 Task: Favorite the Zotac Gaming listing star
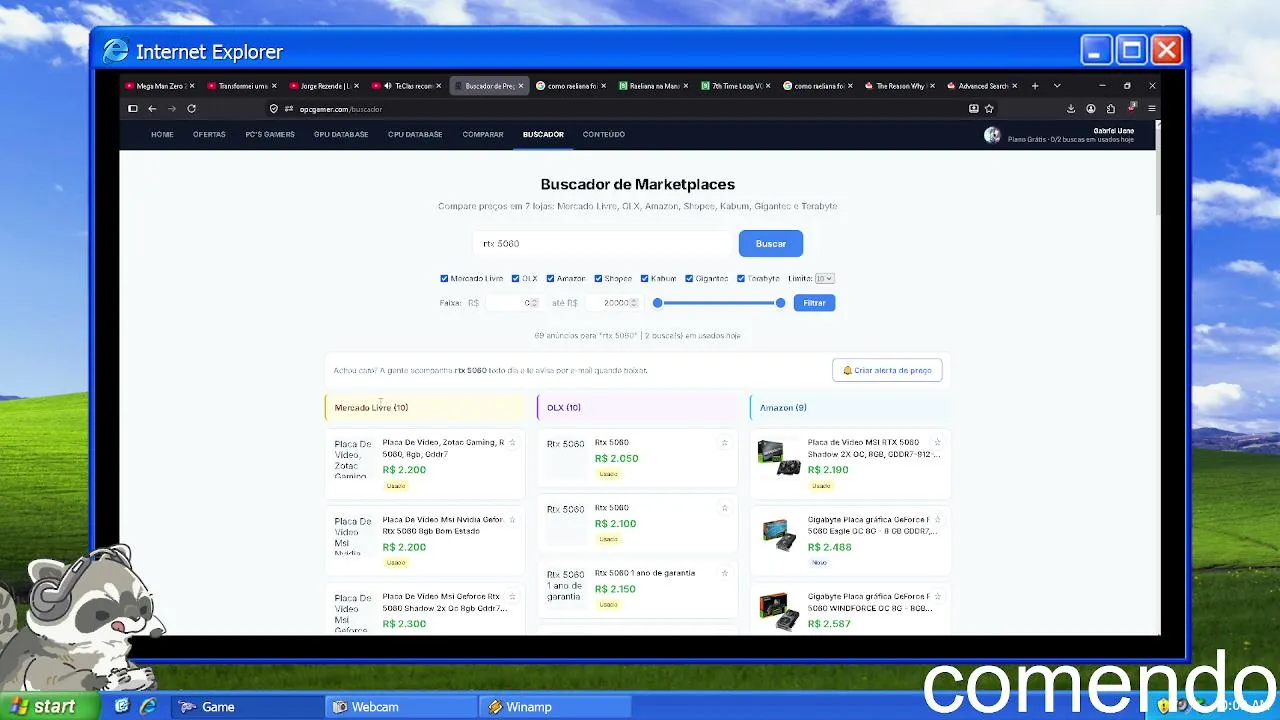[512, 442]
